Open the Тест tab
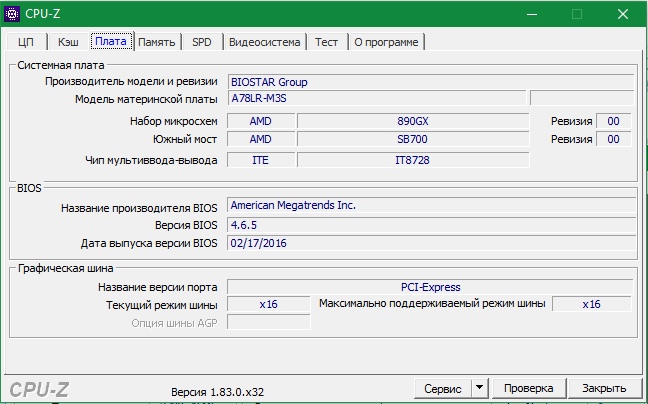The image size is (648, 404). pyautogui.click(x=326, y=42)
